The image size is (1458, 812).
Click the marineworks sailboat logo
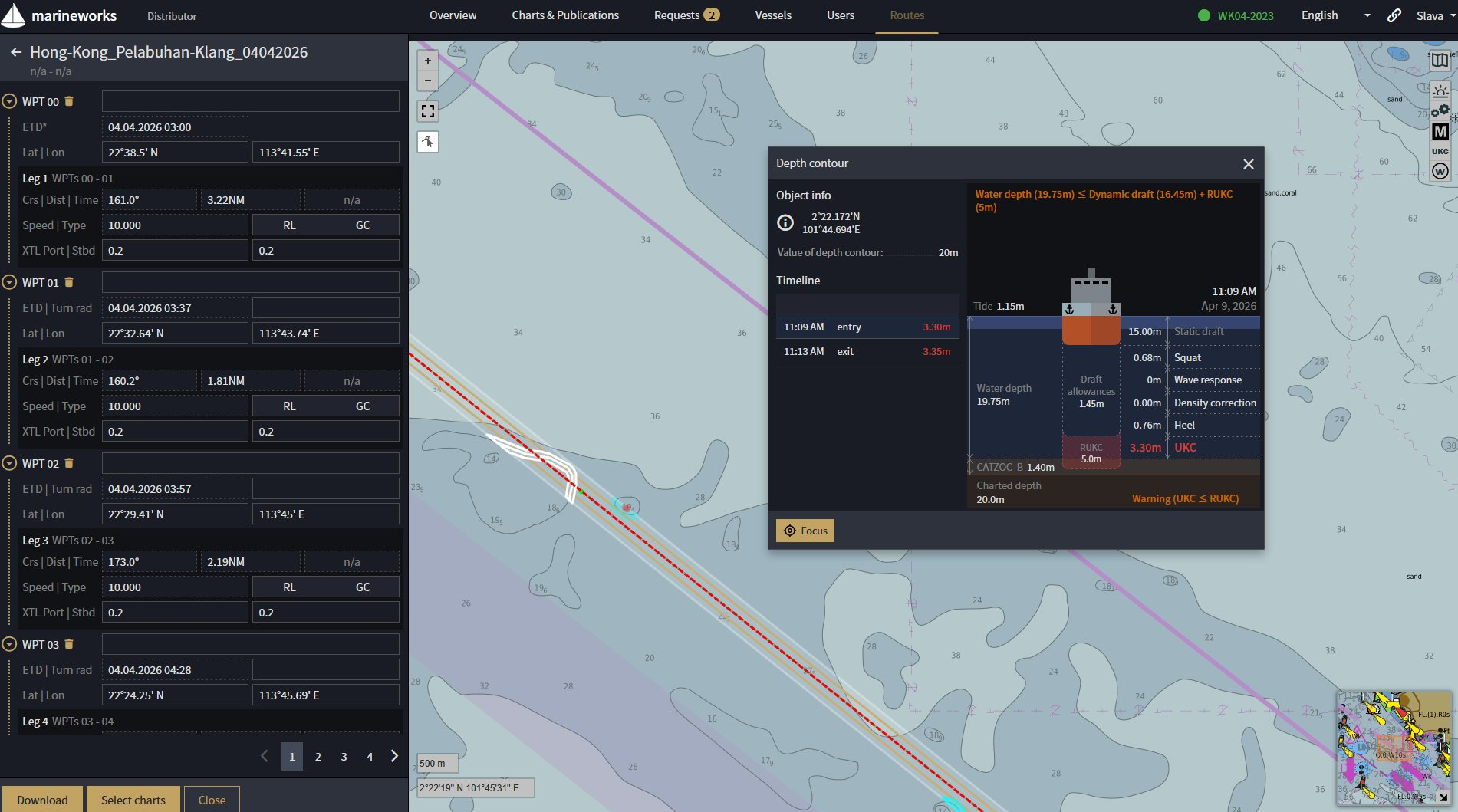click(13, 15)
